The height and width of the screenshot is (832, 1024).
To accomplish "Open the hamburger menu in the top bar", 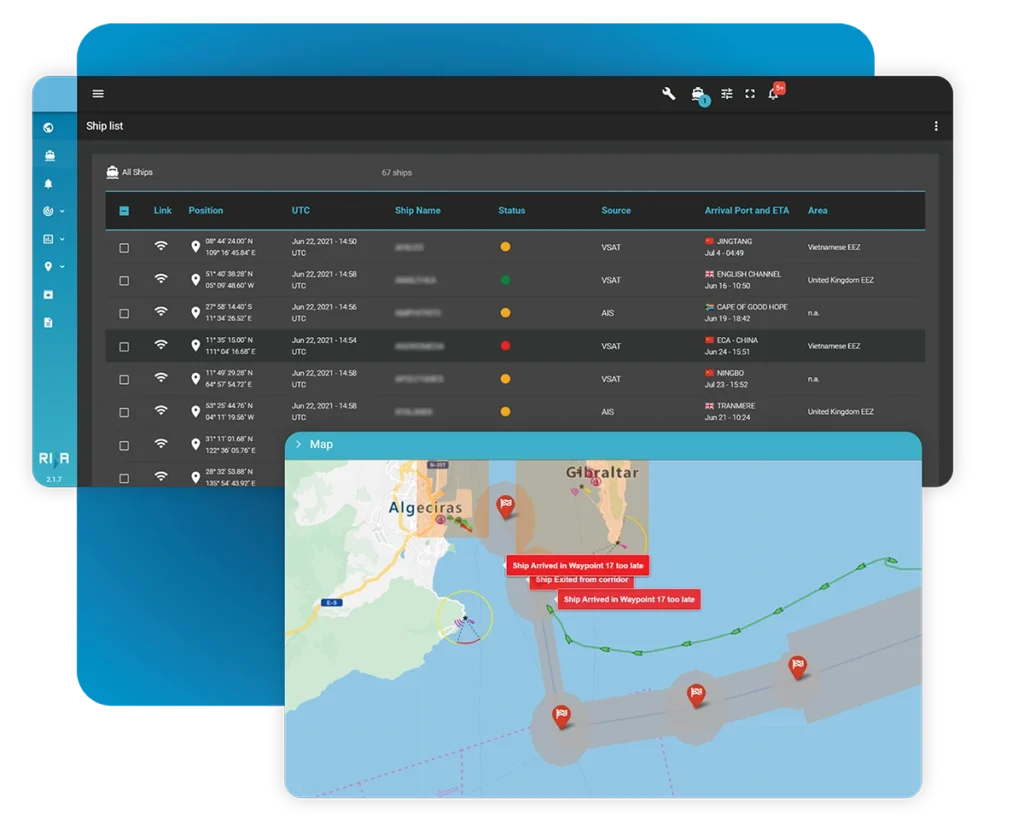I will tap(98, 94).
